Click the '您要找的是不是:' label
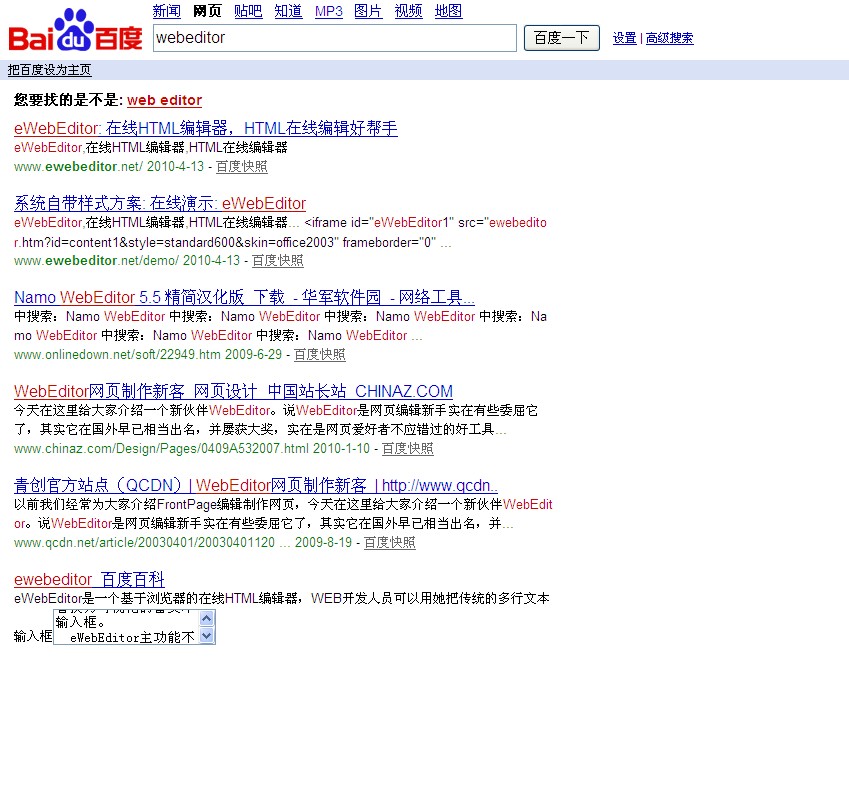Viewport: 849px width, 795px height. [x=69, y=100]
